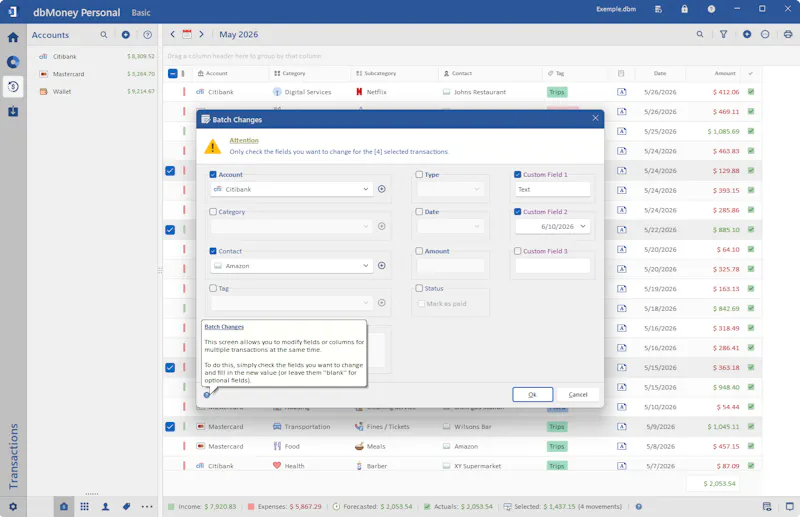The height and width of the screenshot is (517, 800).
Task: Click the Amount input field in dialog
Action: (451, 266)
